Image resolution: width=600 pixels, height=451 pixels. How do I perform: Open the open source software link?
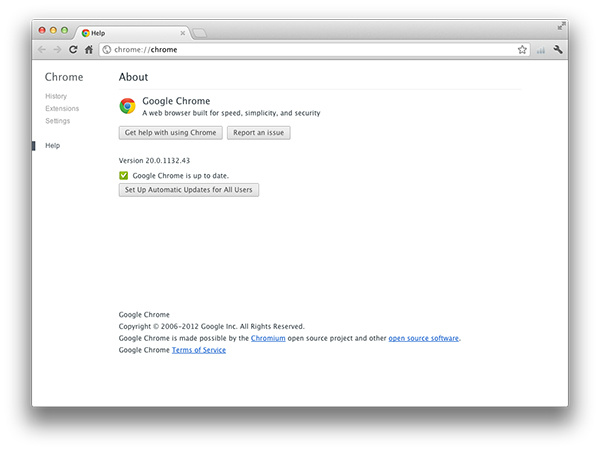click(x=424, y=338)
